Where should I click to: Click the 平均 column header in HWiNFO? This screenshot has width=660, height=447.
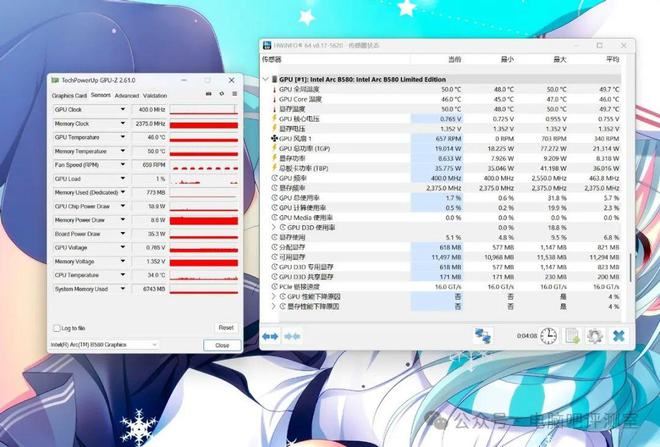[612, 59]
